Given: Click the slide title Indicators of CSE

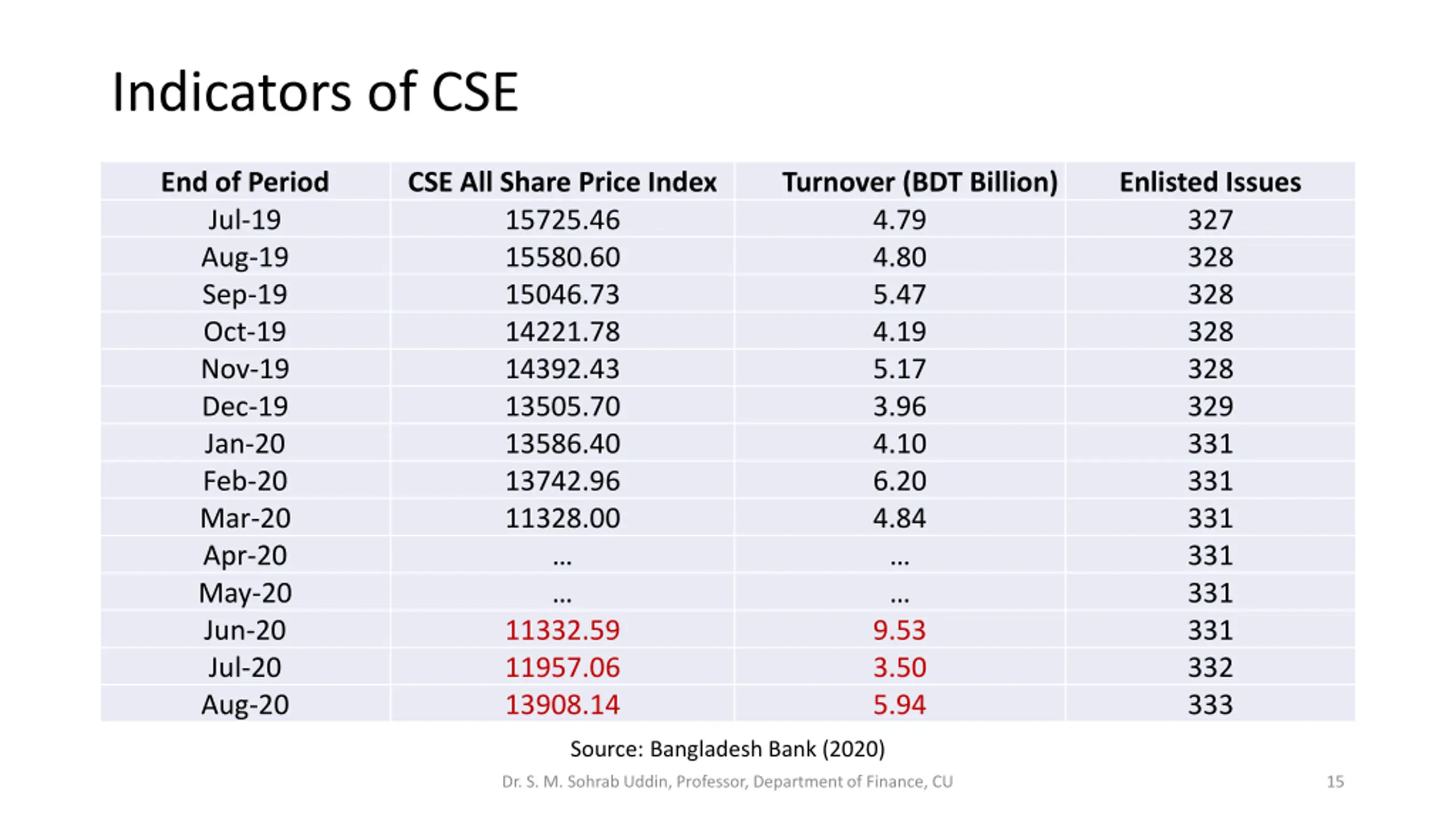Looking at the screenshot, I should point(315,92).
